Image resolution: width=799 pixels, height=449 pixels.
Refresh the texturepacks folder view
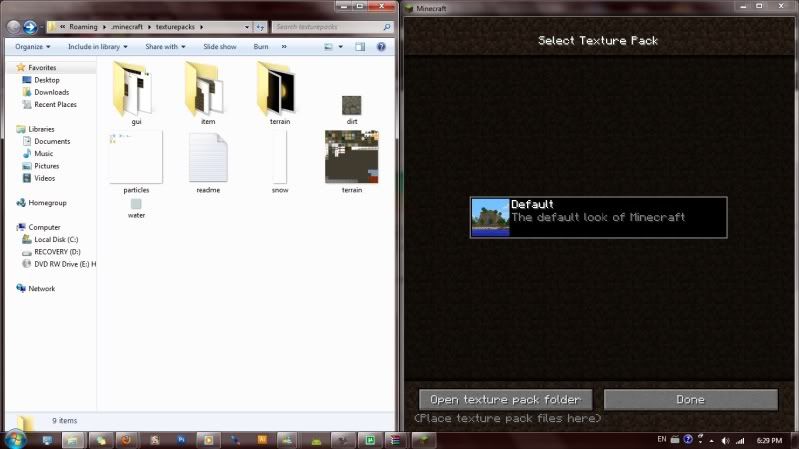tap(260, 27)
